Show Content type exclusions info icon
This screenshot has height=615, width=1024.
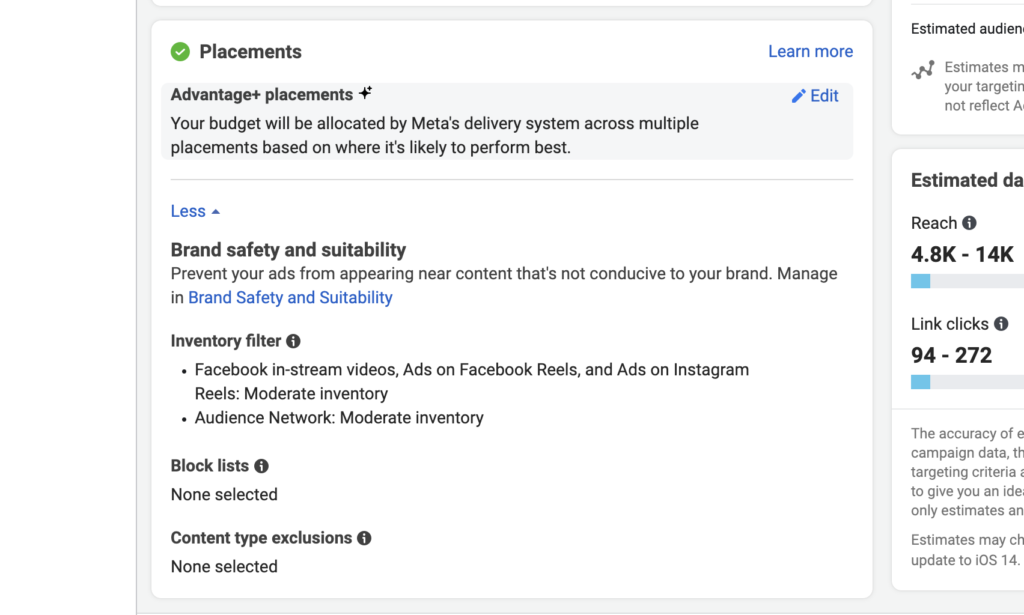[364, 538]
